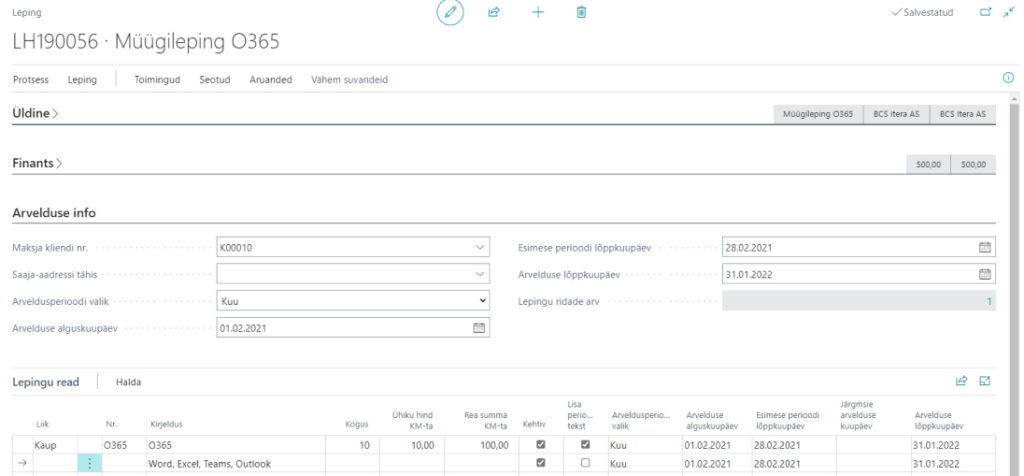1024x476 pixels.
Task: Click share icon in Lepingu read section
Action: coord(962,381)
